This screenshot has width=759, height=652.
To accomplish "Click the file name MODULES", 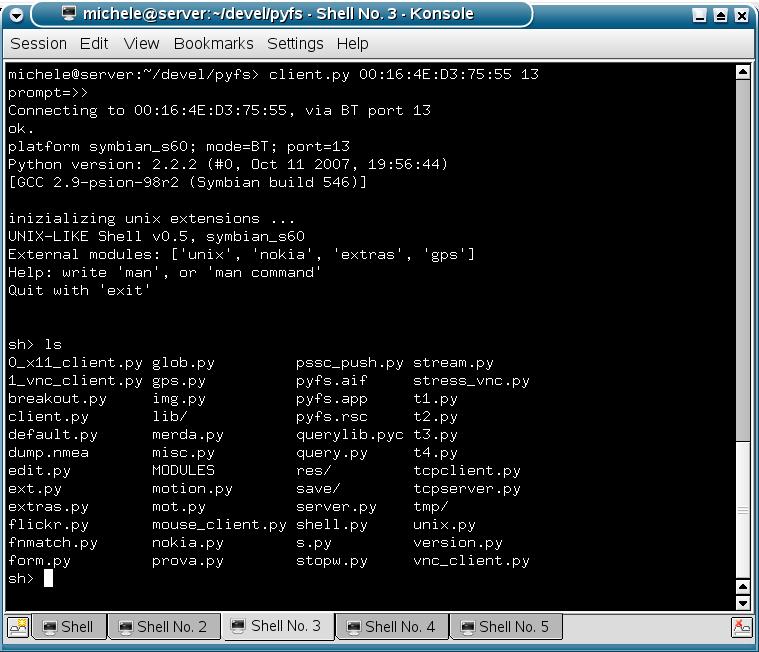I will click(183, 471).
